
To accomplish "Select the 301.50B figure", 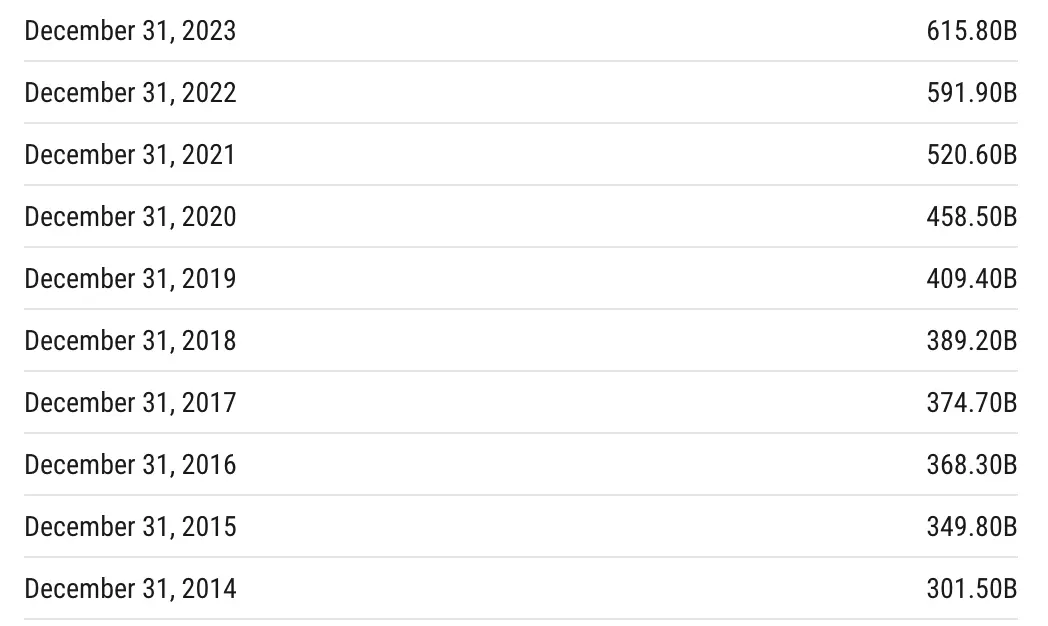I will [971, 589].
